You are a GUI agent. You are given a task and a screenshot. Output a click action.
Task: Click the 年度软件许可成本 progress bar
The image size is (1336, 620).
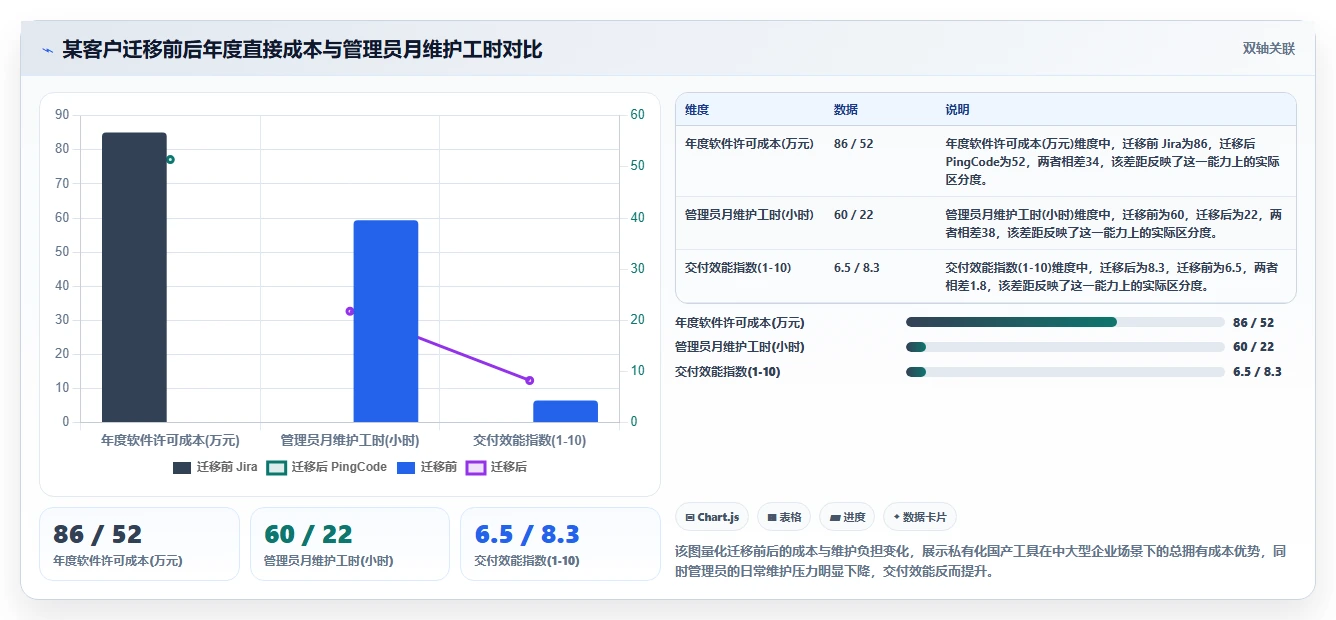1065,322
